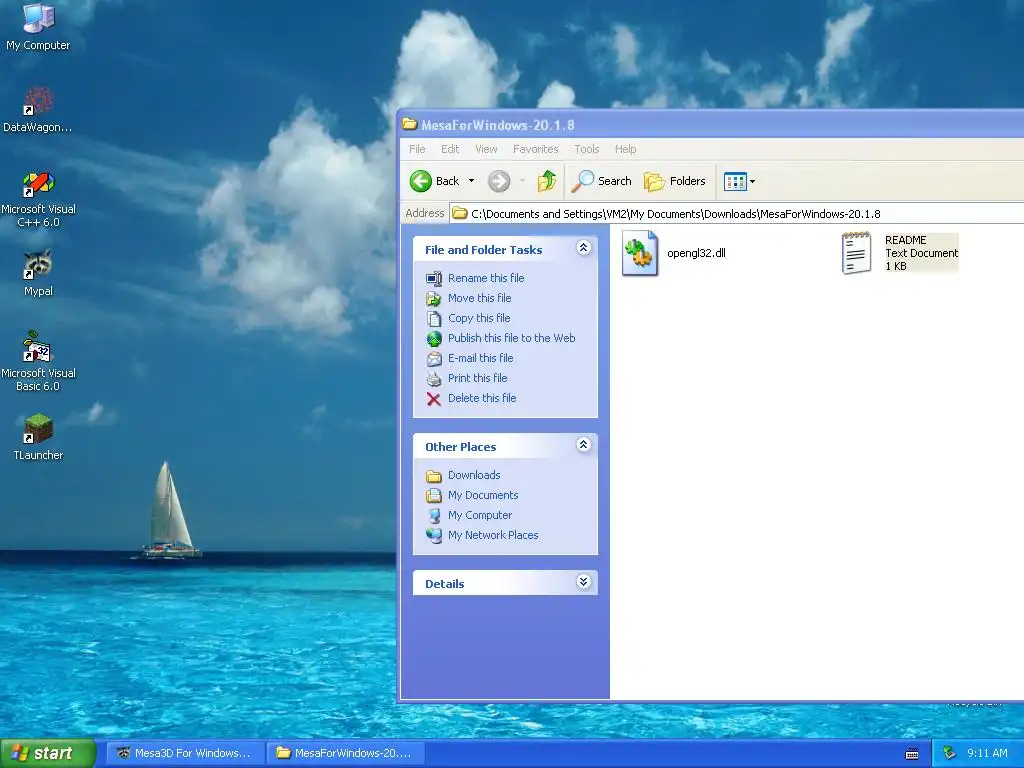
Task: Click E-mail this file link
Action: click(x=480, y=358)
